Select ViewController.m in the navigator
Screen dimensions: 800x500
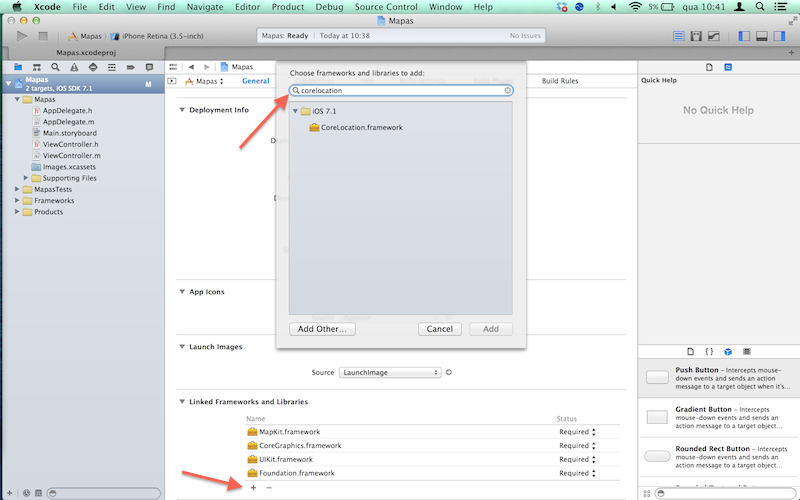71,156
